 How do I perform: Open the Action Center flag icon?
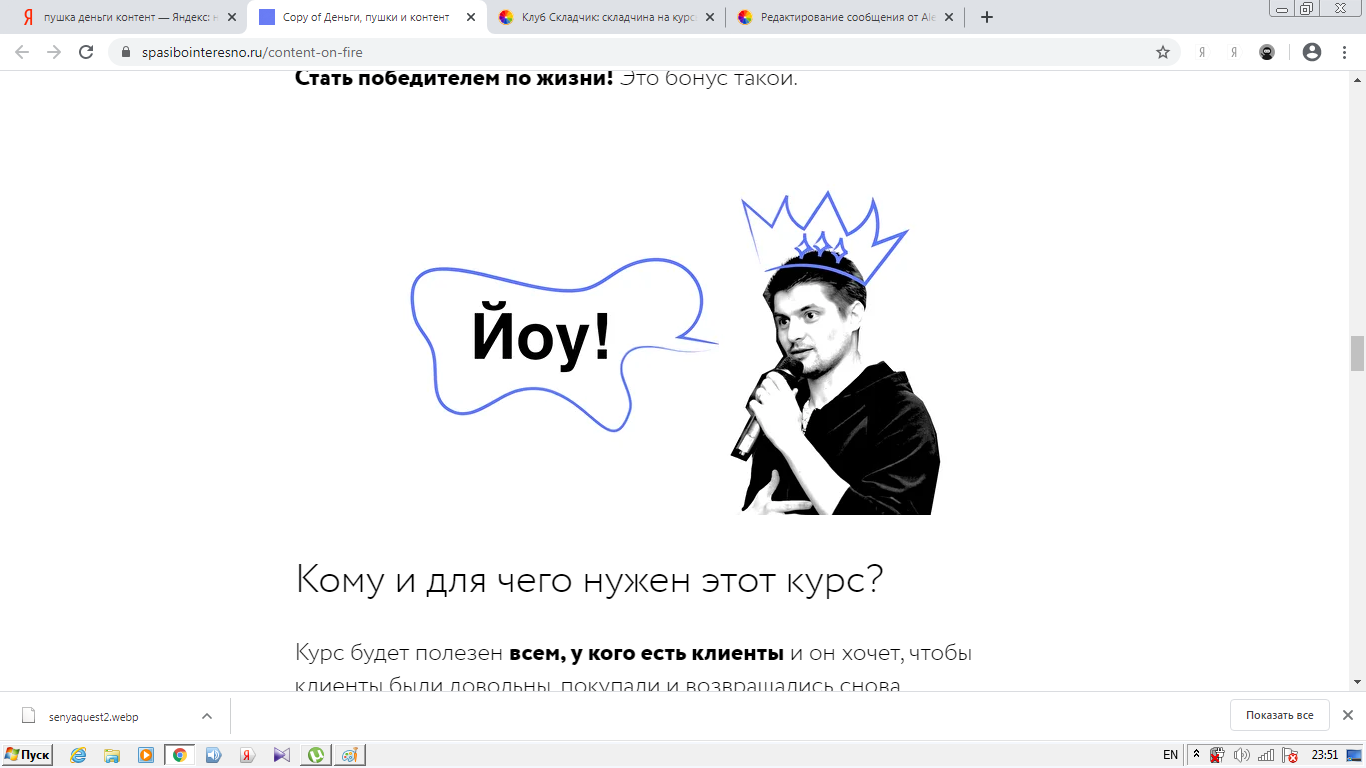click(x=1290, y=755)
